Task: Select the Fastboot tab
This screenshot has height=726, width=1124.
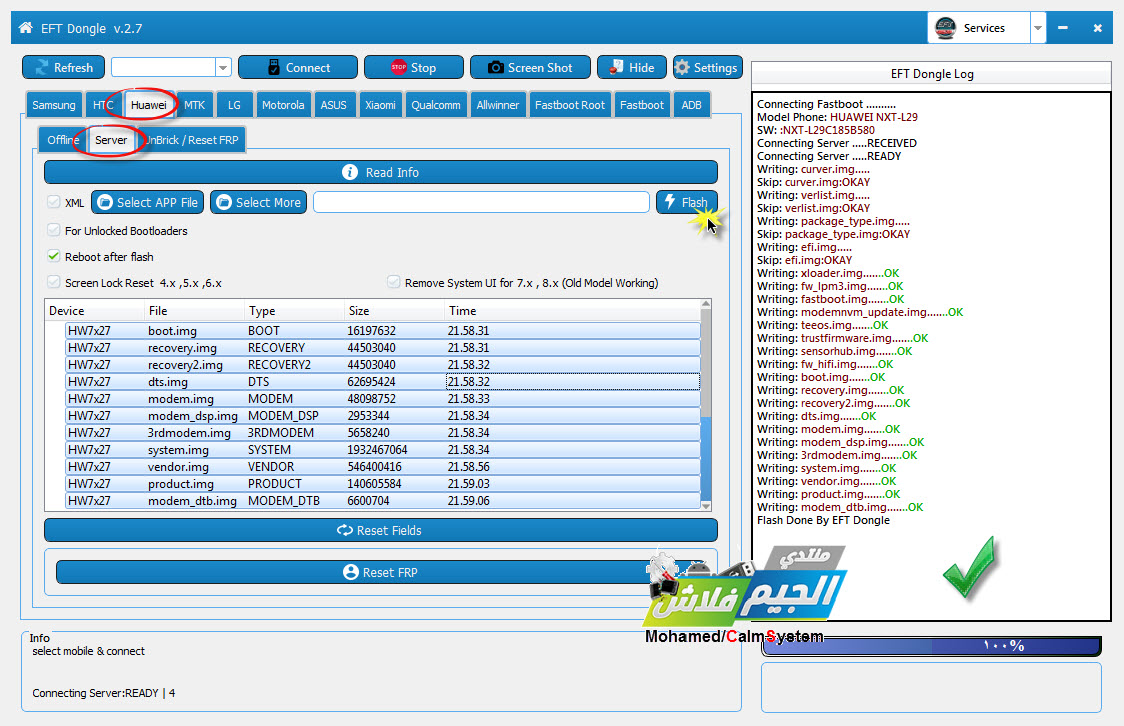Action: tap(642, 105)
